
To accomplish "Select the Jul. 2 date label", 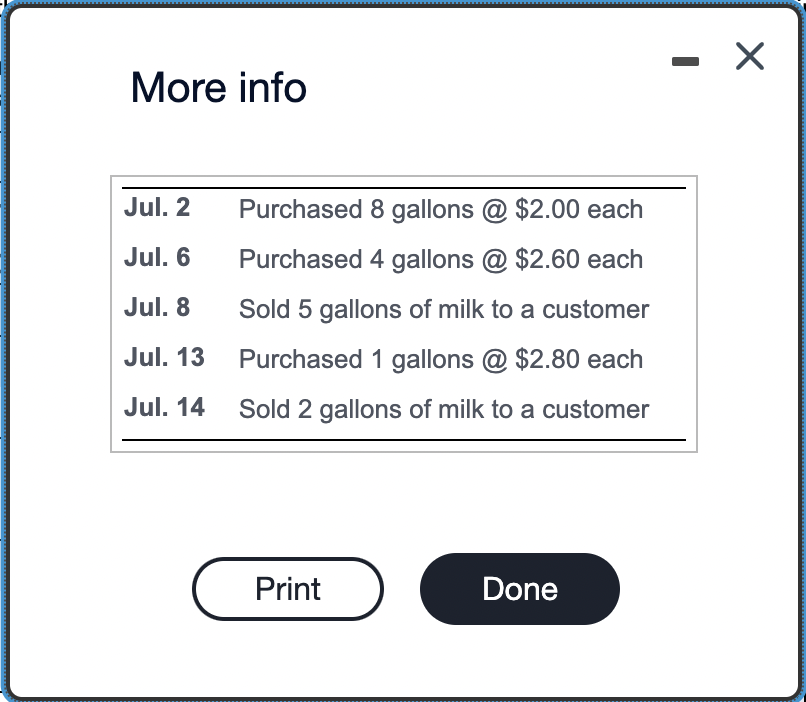I will [x=156, y=209].
